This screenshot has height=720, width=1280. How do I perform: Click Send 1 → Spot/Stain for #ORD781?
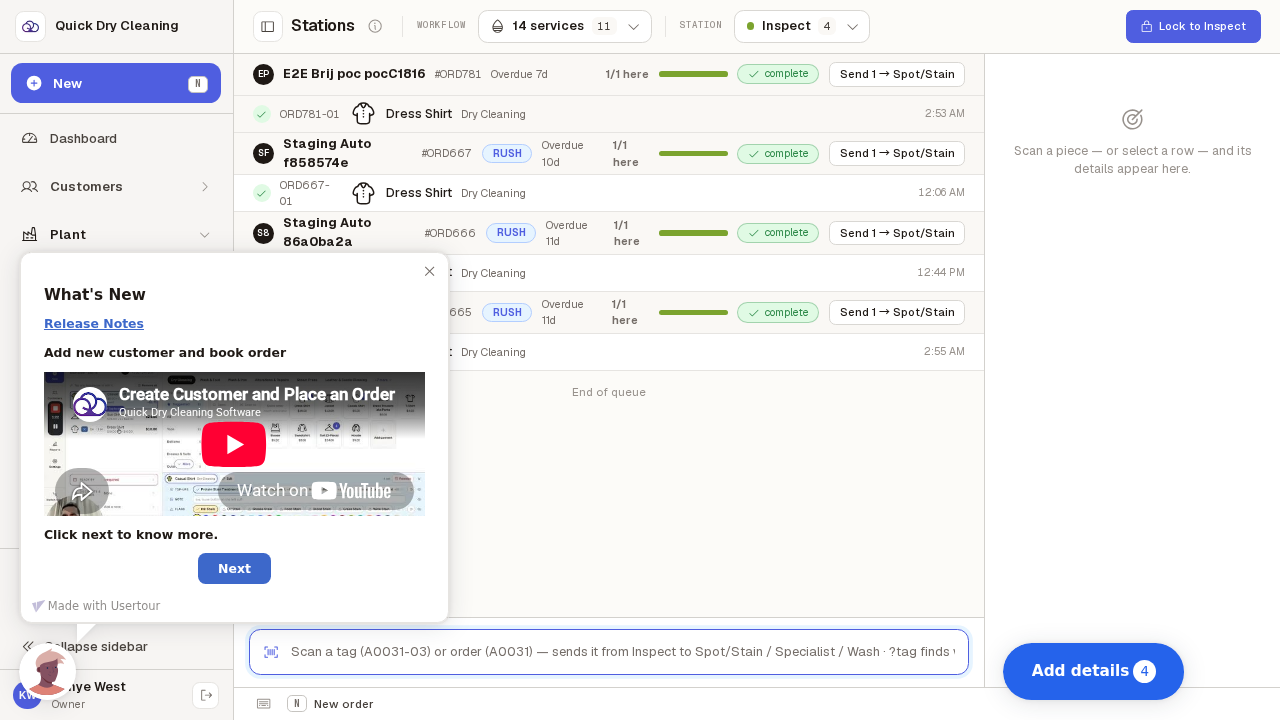(x=897, y=74)
